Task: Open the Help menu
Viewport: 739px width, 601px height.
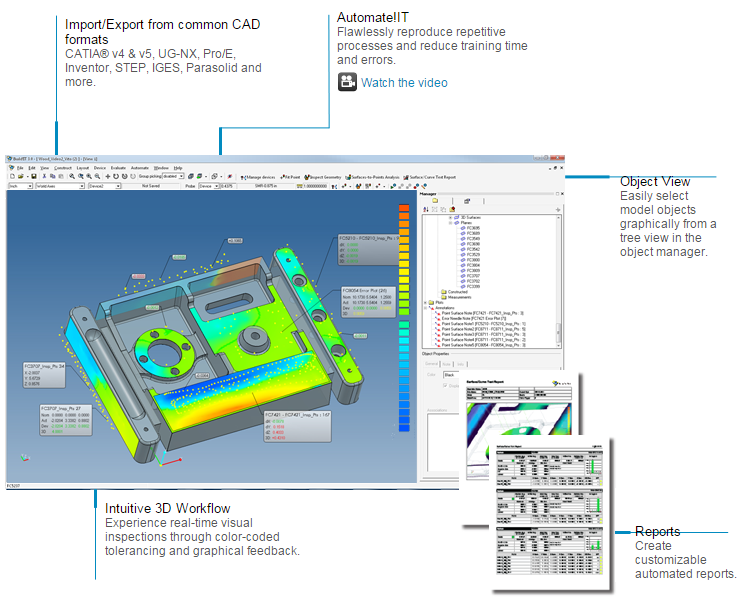Action: [x=178, y=168]
